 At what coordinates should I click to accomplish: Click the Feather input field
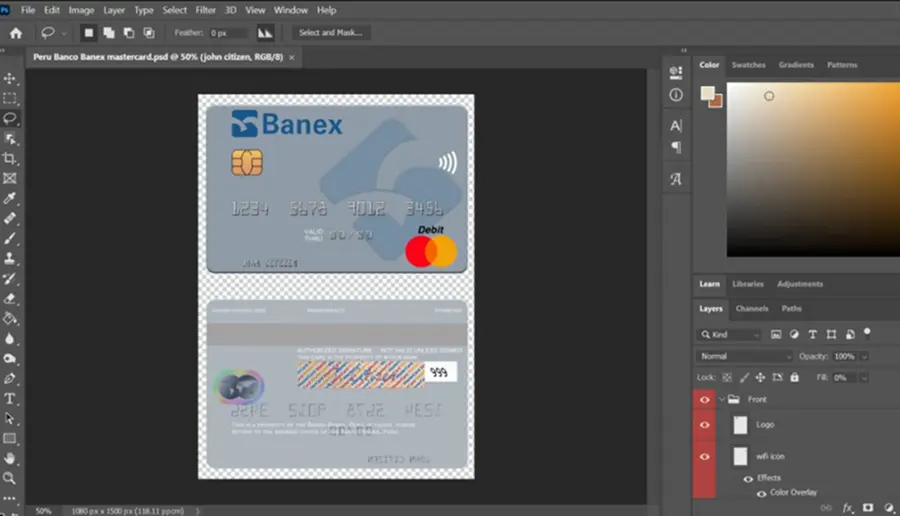(x=228, y=33)
